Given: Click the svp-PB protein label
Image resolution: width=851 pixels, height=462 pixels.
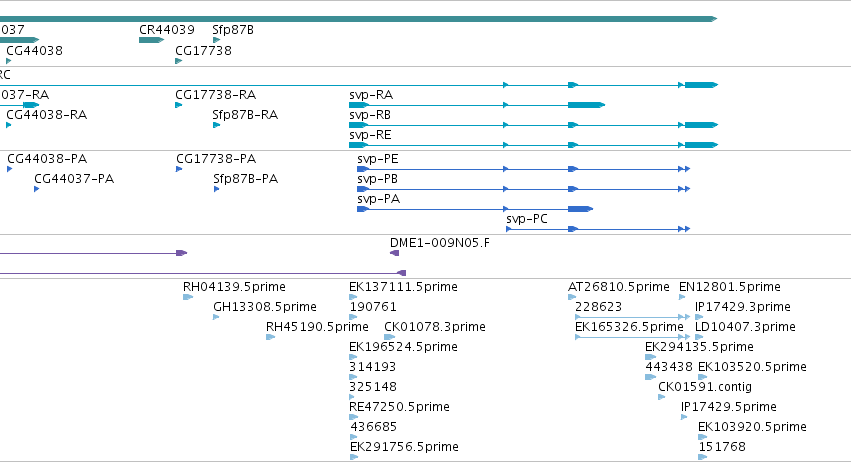Looking at the screenshot, I should [377, 179].
